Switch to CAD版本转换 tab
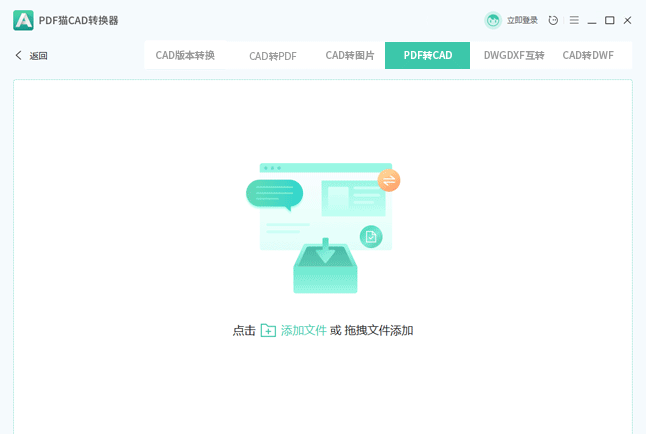This screenshot has height=434, width=646. 185,56
